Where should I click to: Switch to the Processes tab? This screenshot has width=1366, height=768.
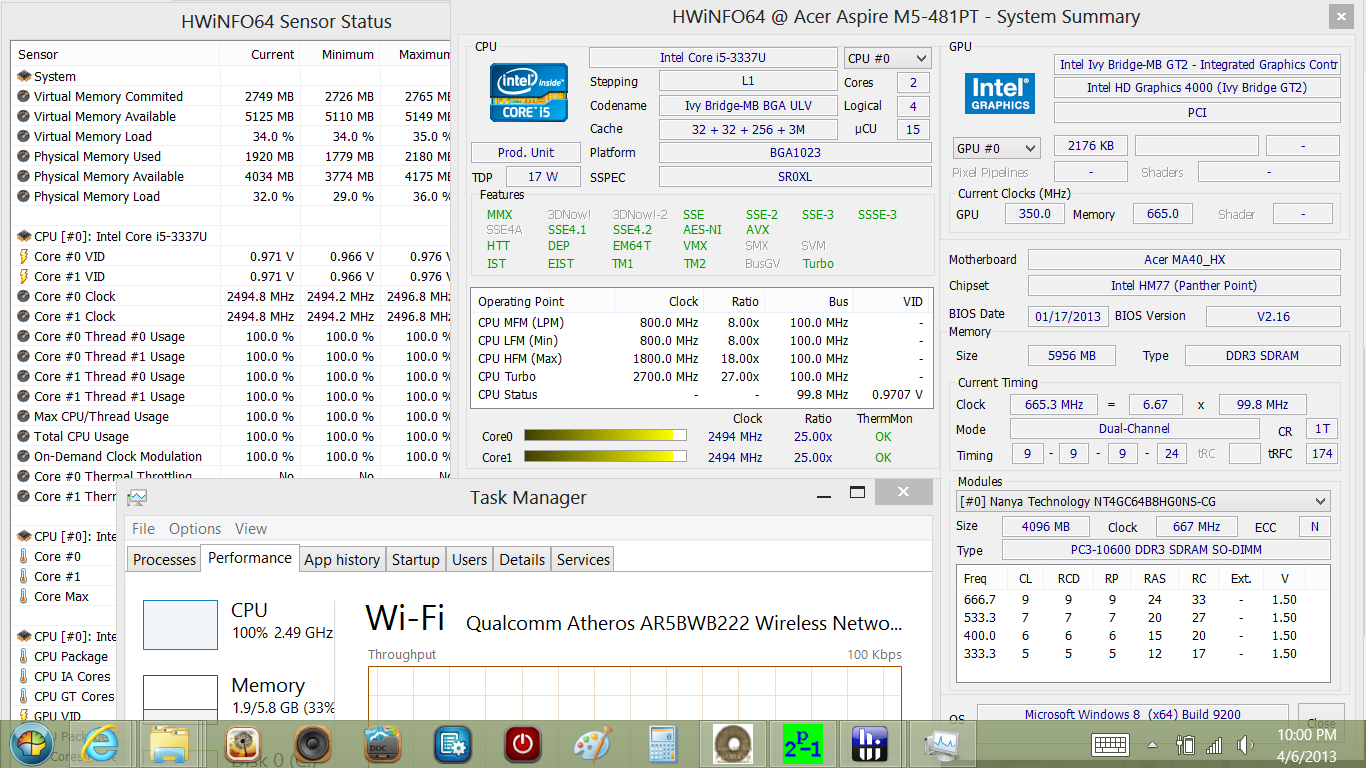coord(164,559)
